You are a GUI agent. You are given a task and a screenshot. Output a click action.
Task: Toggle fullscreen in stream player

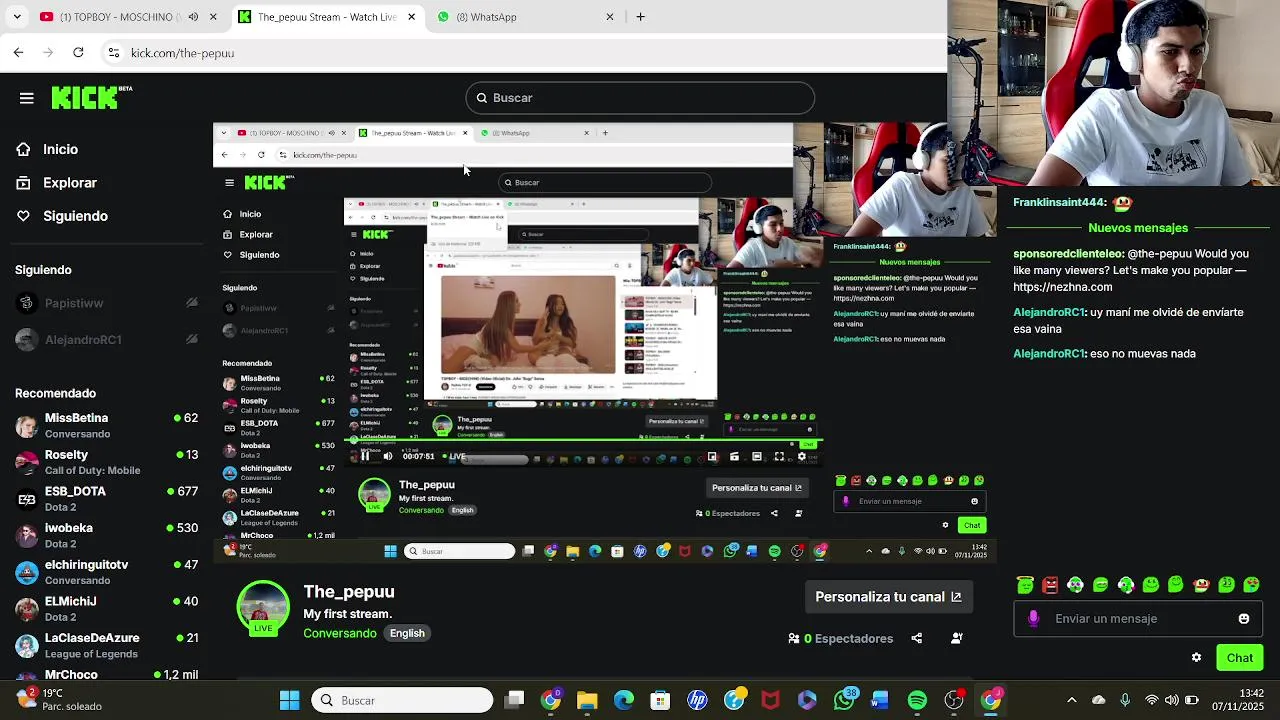click(779, 457)
